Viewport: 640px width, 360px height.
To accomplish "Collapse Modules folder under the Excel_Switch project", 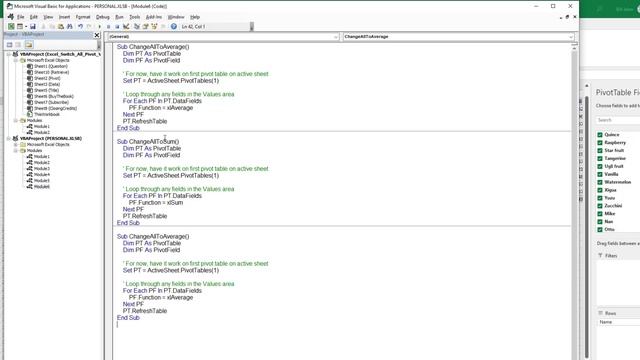I will [16, 120].
